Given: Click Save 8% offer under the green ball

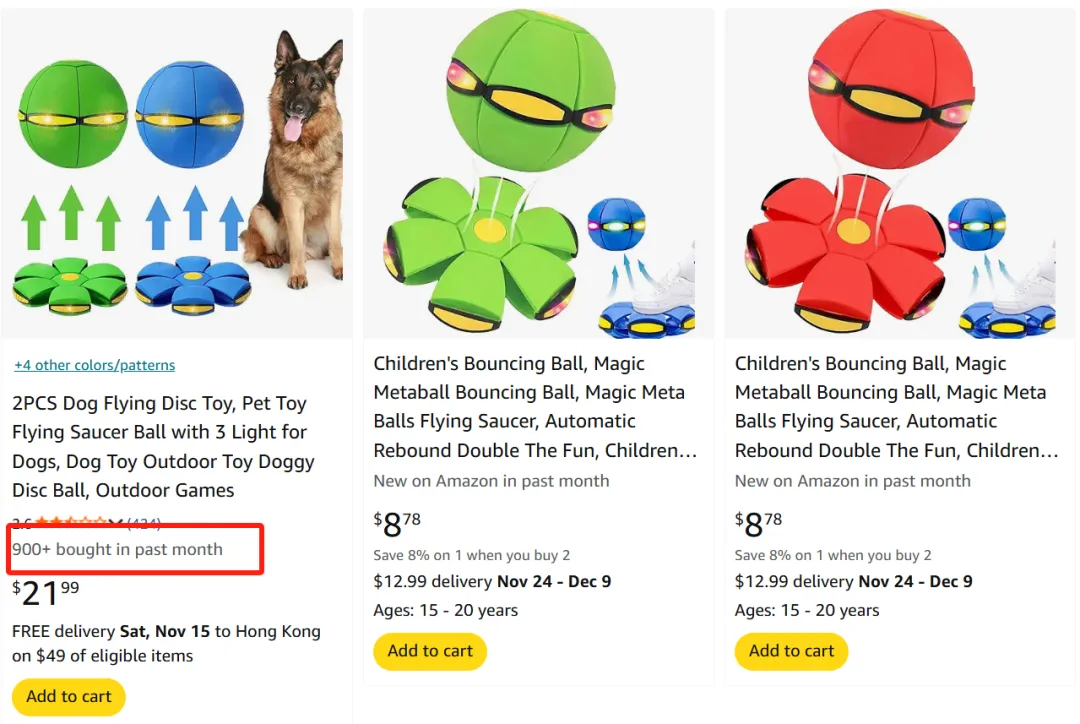Looking at the screenshot, I should [471, 555].
